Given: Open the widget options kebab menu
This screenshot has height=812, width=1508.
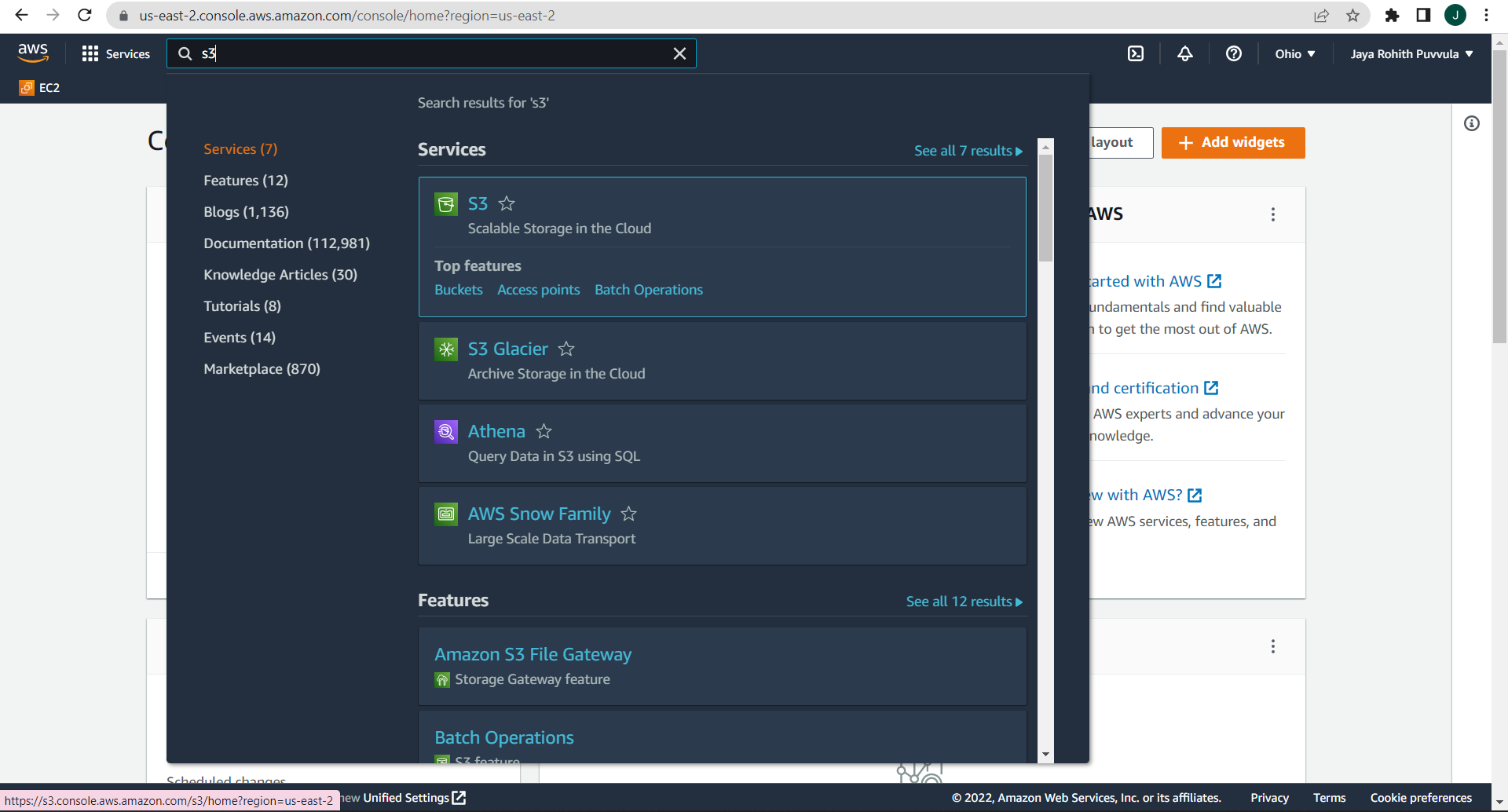Looking at the screenshot, I should click(1273, 214).
